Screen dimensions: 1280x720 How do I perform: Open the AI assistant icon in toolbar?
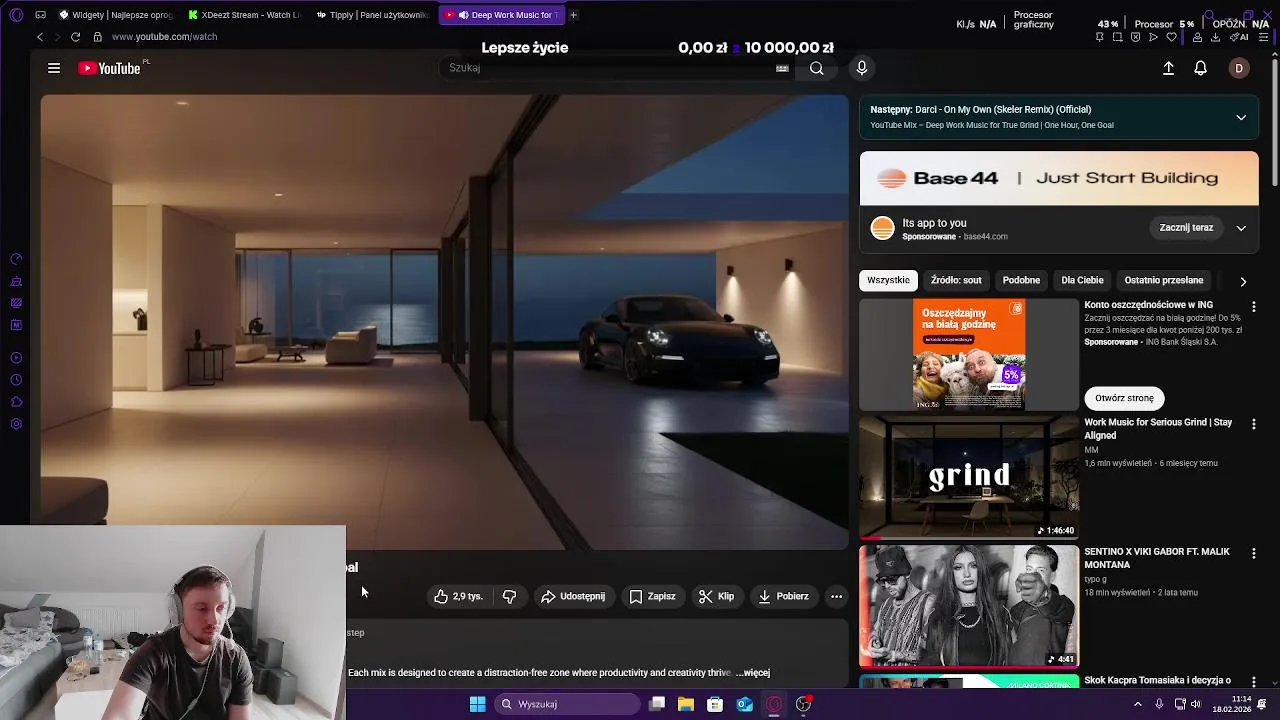pyautogui.click(x=1239, y=37)
